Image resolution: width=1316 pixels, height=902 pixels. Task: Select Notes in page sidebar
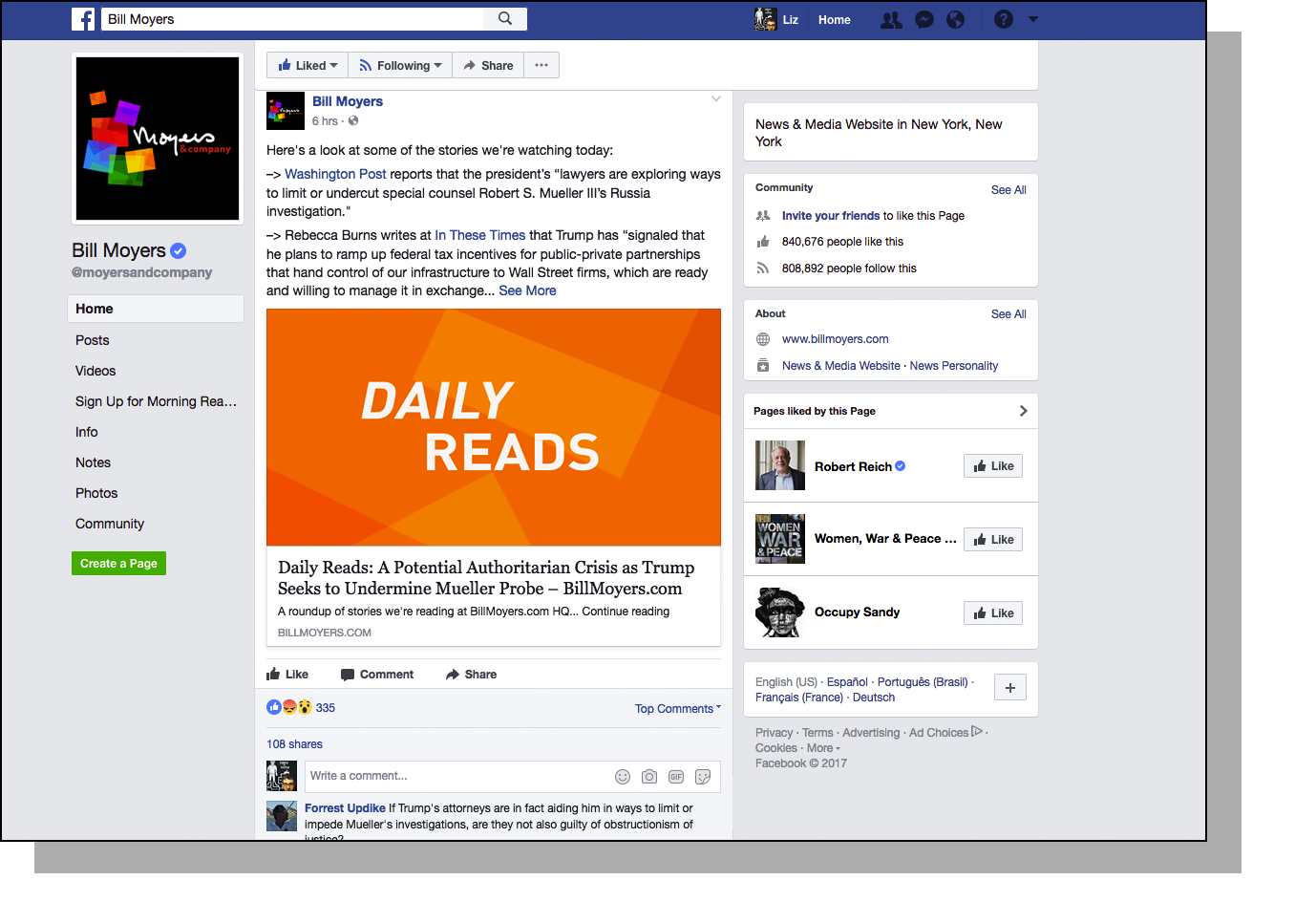[93, 462]
